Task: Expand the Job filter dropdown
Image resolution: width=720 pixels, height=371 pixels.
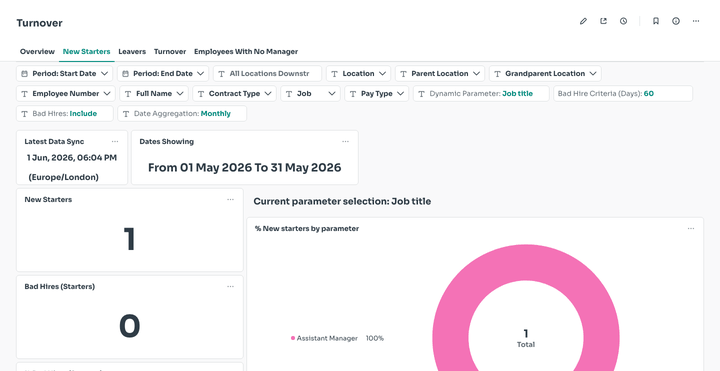Action: pos(310,94)
